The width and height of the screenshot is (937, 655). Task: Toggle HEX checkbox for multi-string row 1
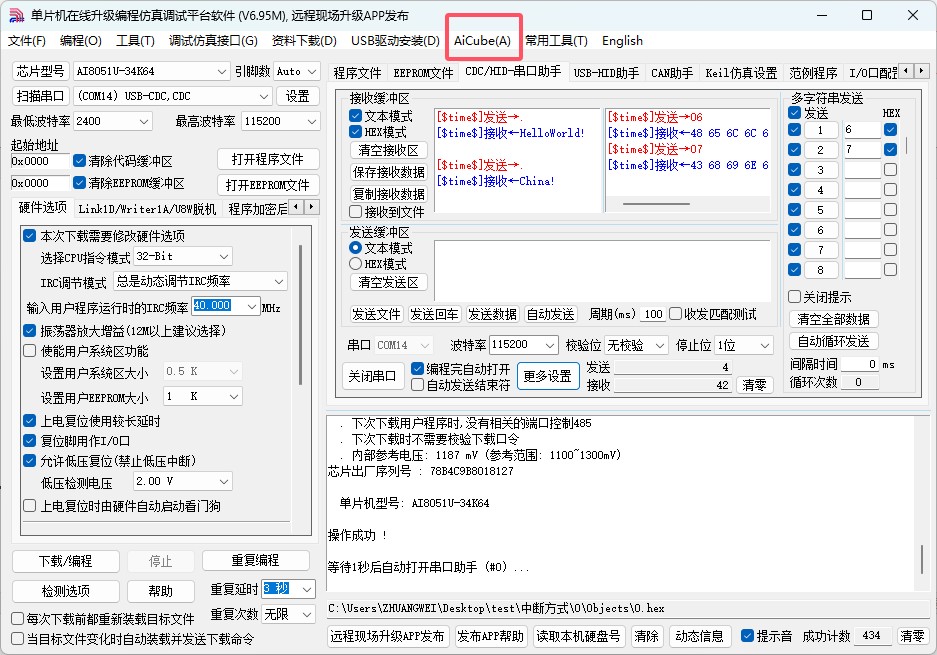[890, 130]
